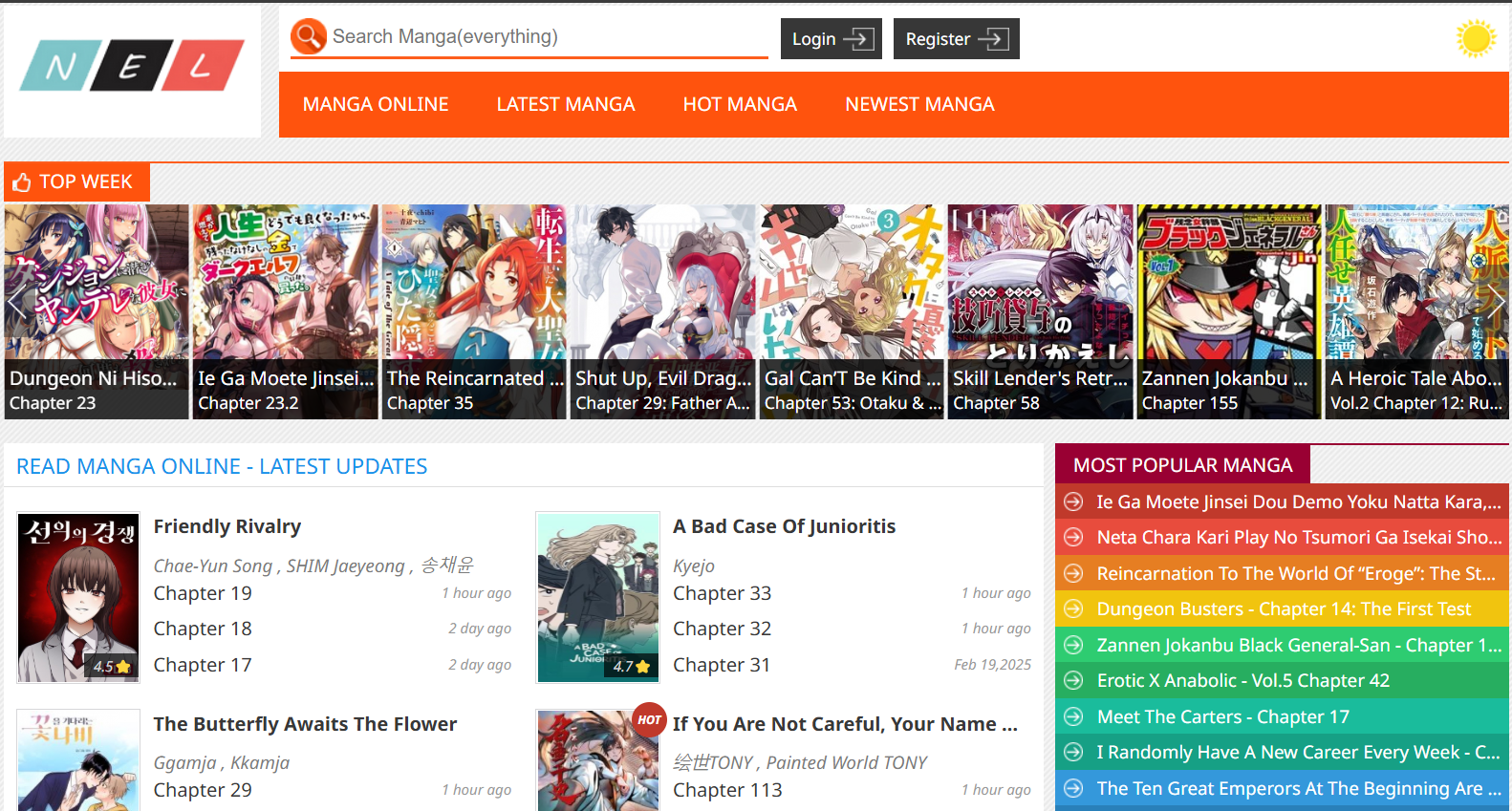Open The Butterfly Awaits The Flower Chapter 29
The height and width of the screenshot is (811, 1512).
pos(203,790)
